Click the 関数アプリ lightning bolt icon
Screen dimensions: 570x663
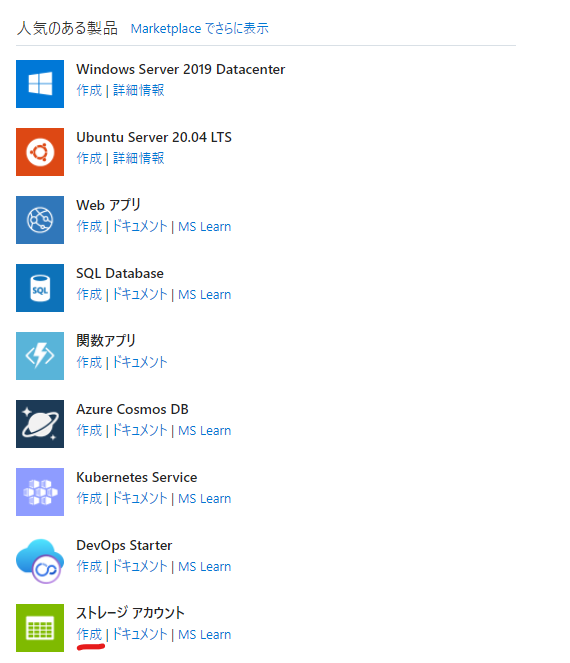tap(40, 356)
